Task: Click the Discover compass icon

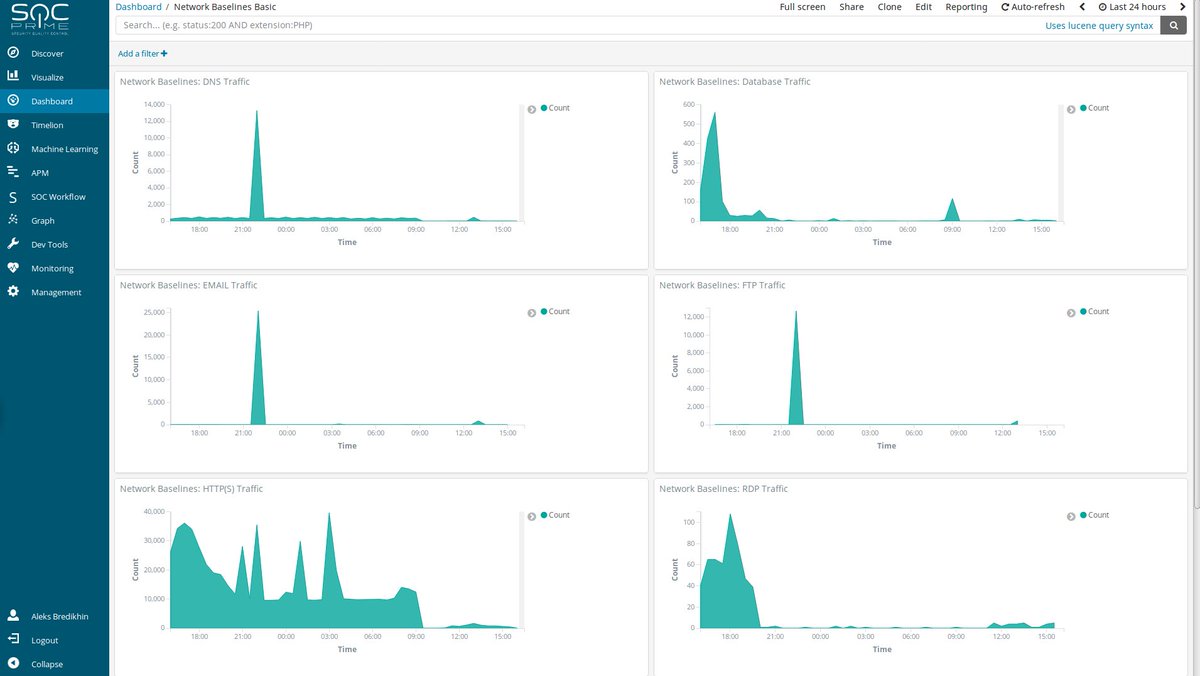Action: click(x=13, y=53)
